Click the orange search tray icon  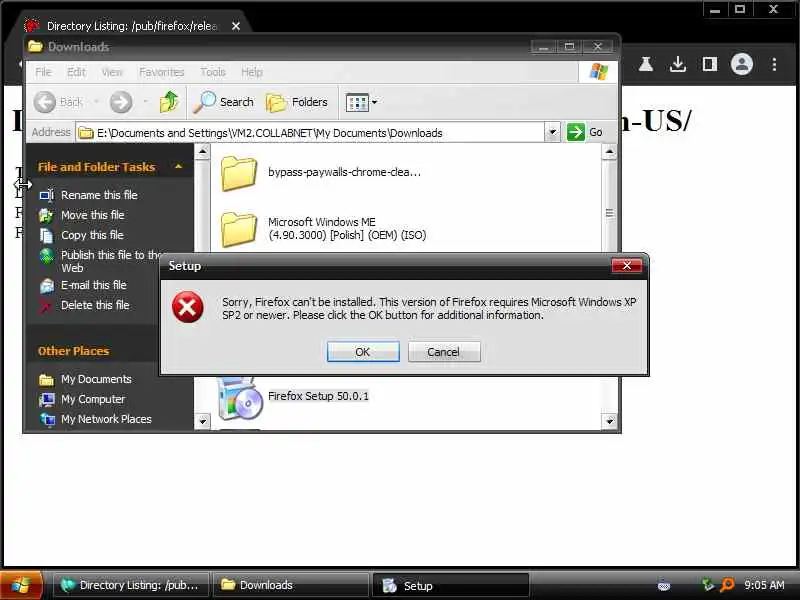(727, 585)
